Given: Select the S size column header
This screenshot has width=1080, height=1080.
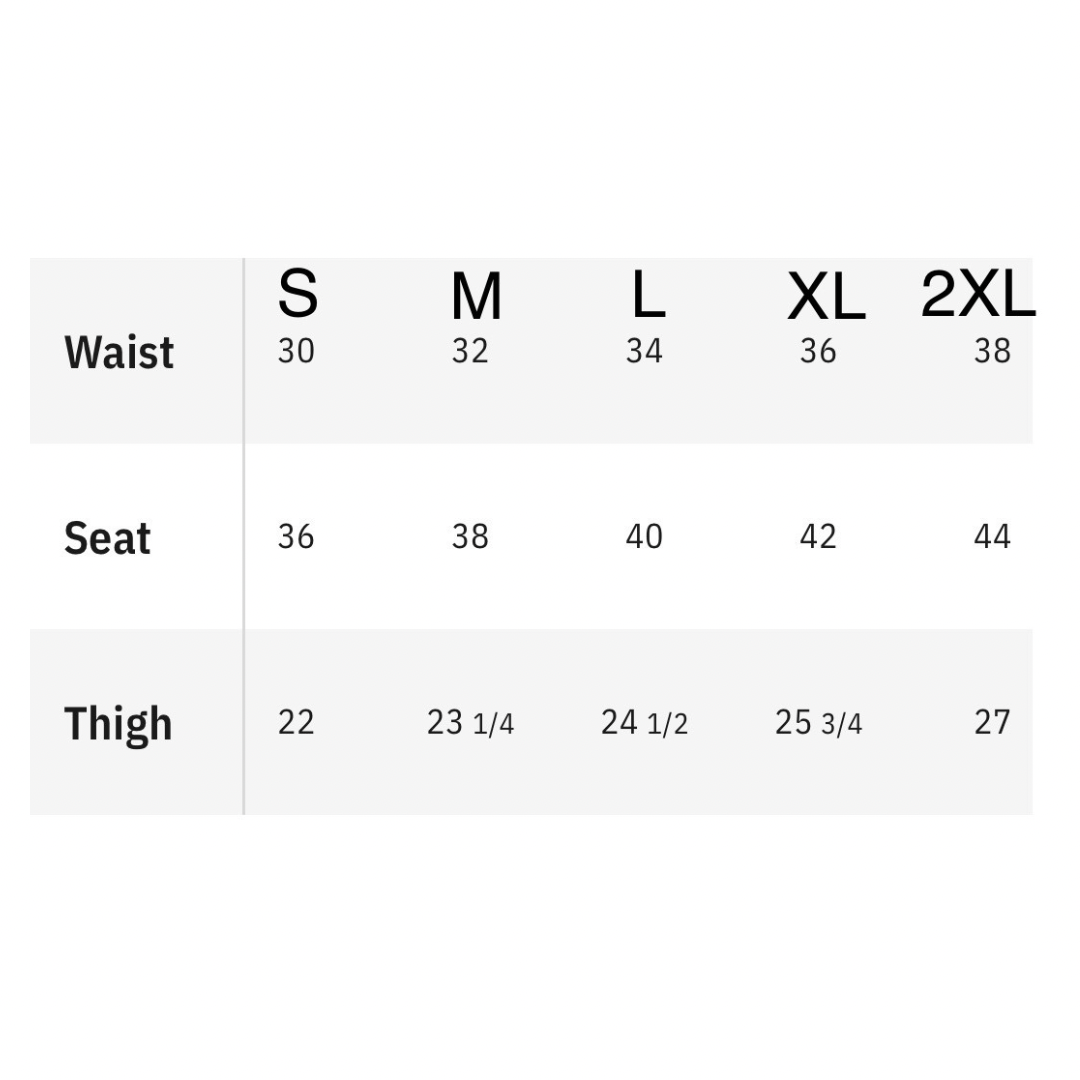Looking at the screenshot, I should pyautogui.click(x=297, y=294).
